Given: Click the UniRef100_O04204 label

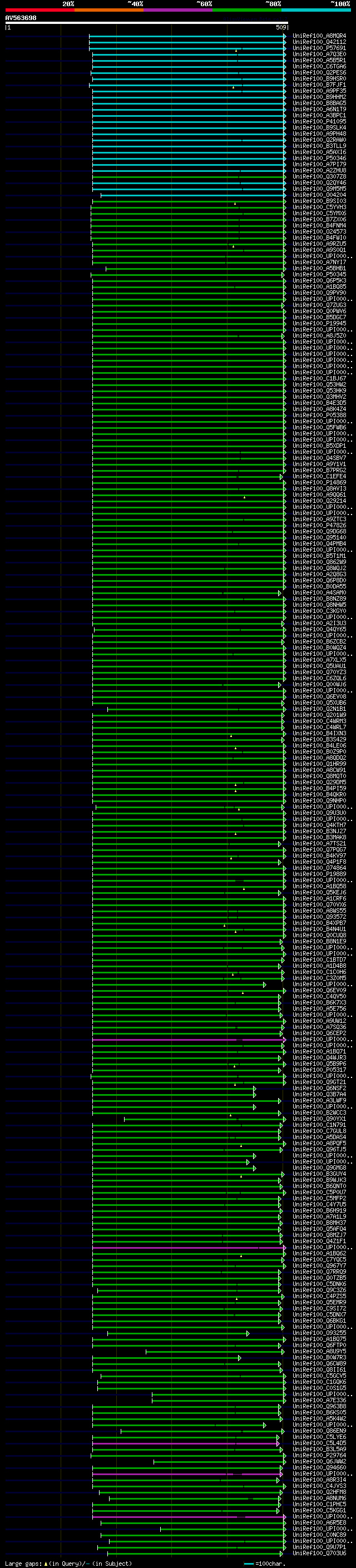Looking at the screenshot, I should [319, 195].
